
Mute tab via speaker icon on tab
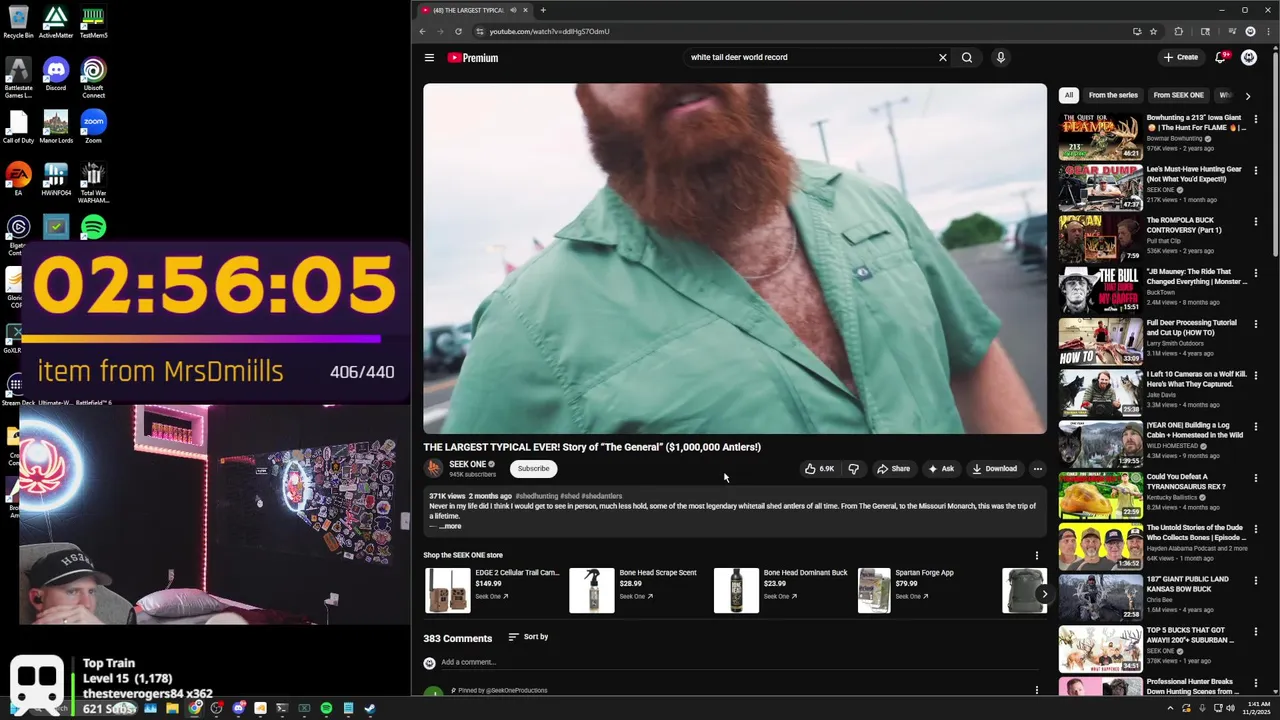coord(513,10)
